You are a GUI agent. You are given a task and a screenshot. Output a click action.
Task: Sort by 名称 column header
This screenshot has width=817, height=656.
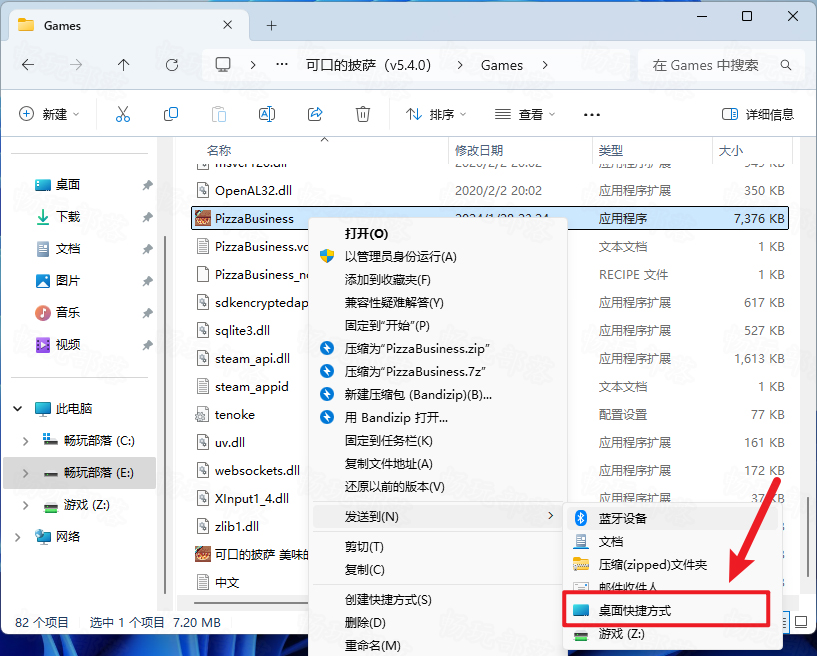(x=219, y=151)
